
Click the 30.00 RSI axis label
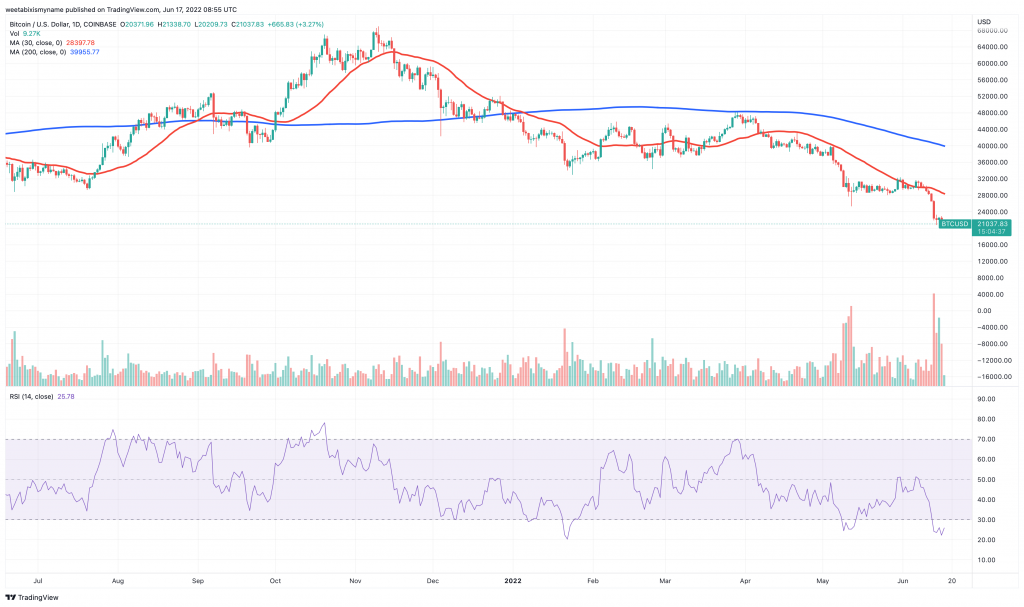coord(986,520)
